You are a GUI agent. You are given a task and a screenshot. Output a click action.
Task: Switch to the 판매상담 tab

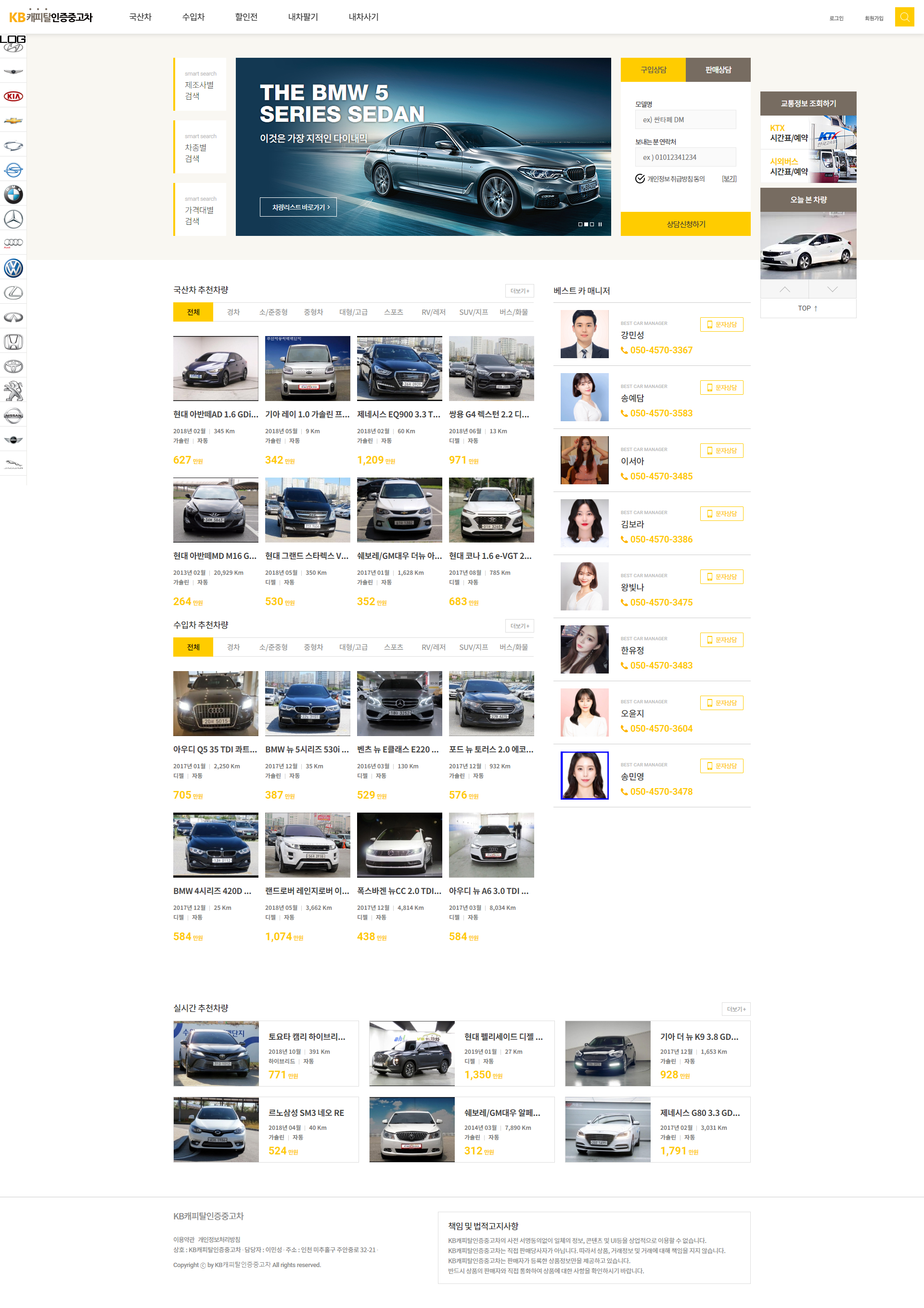(718, 70)
